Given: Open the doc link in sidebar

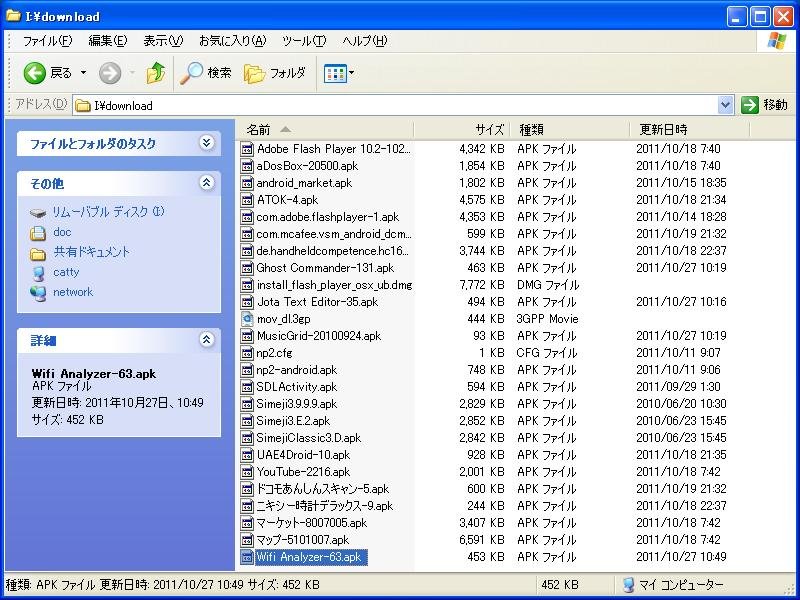Looking at the screenshot, I should [62, 232].
